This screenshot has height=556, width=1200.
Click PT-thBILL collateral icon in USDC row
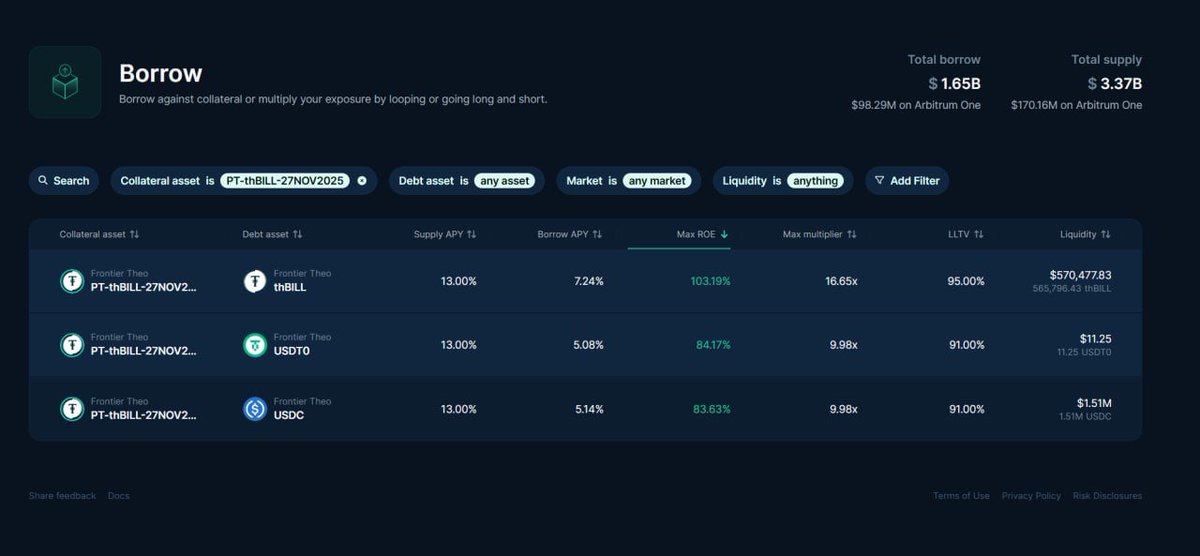coord(72,409)
